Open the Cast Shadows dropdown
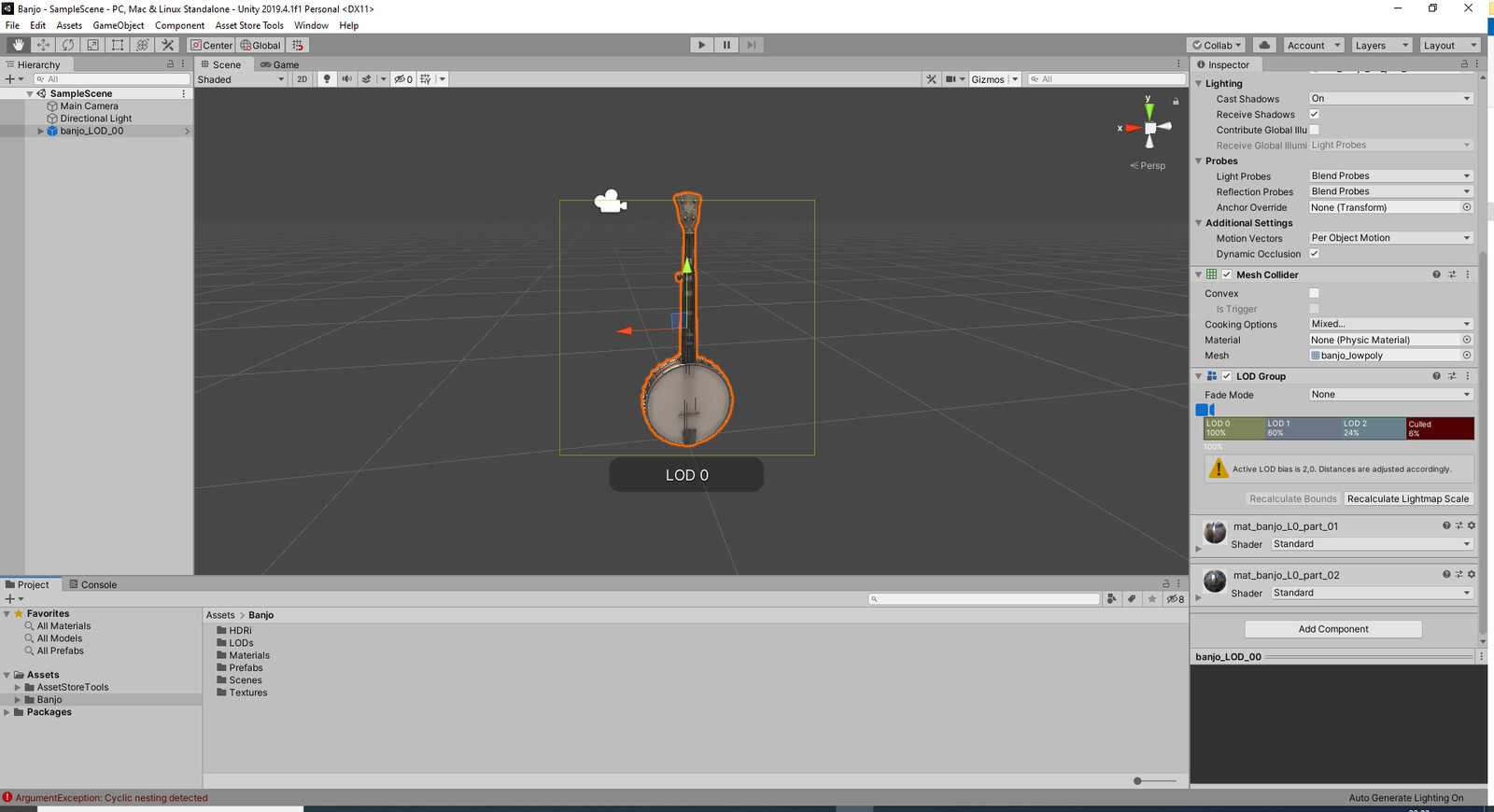Image resolution: width=1494 pixels, height=812 pixels. (x=1390, y=99)
